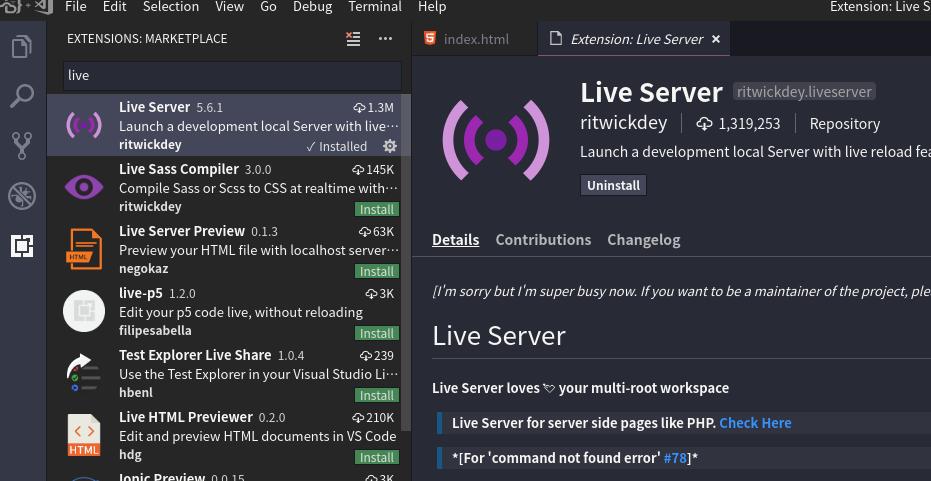931x481 pixels.
Task: Select the Live HTML Previewer icon
Action: pyautogui.click(x=84, y=435)
